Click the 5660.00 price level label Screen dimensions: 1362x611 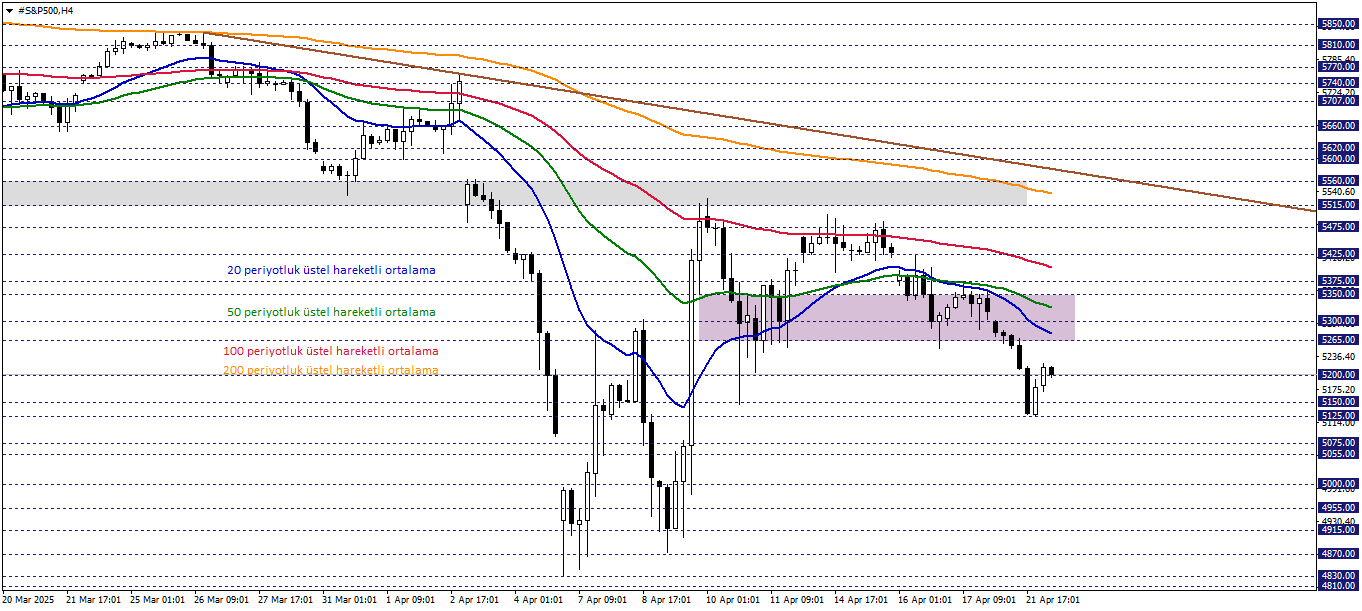point(1338,126)
